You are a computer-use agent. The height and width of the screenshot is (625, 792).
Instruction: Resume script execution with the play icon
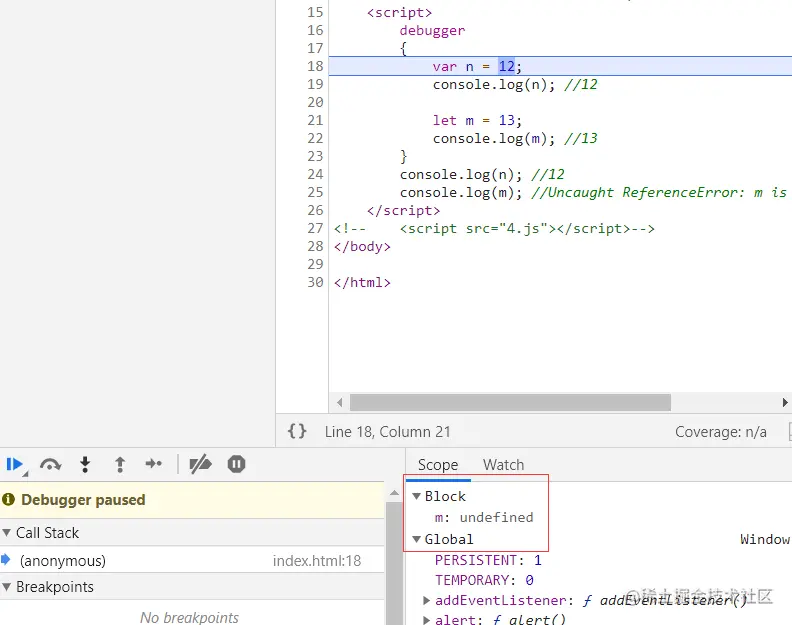click(14, 464)
